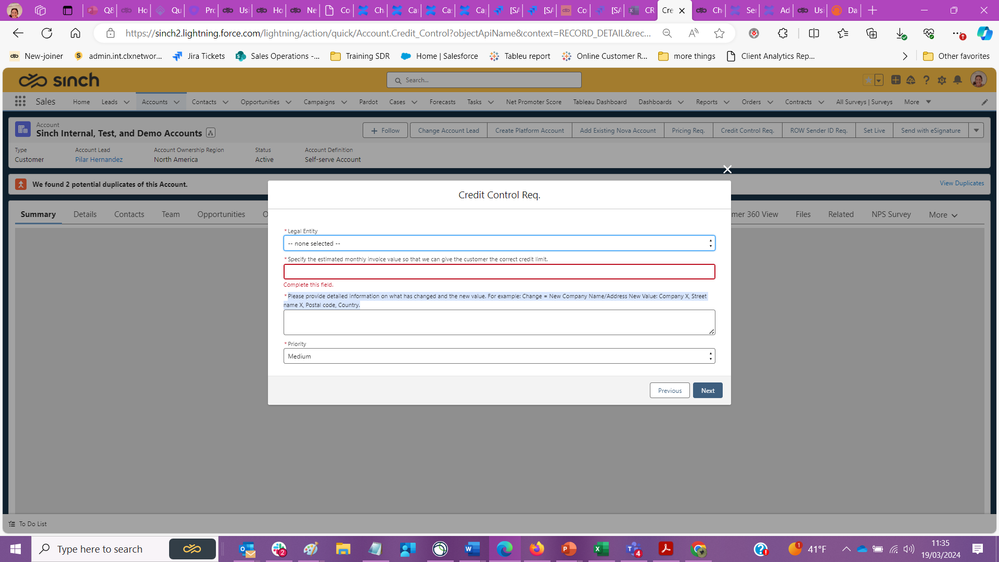Image resolution: width=999 pixels, height=562 pixels.
Task: Open the Salesforce Guidance Center icon
Action: coord(910,80)
